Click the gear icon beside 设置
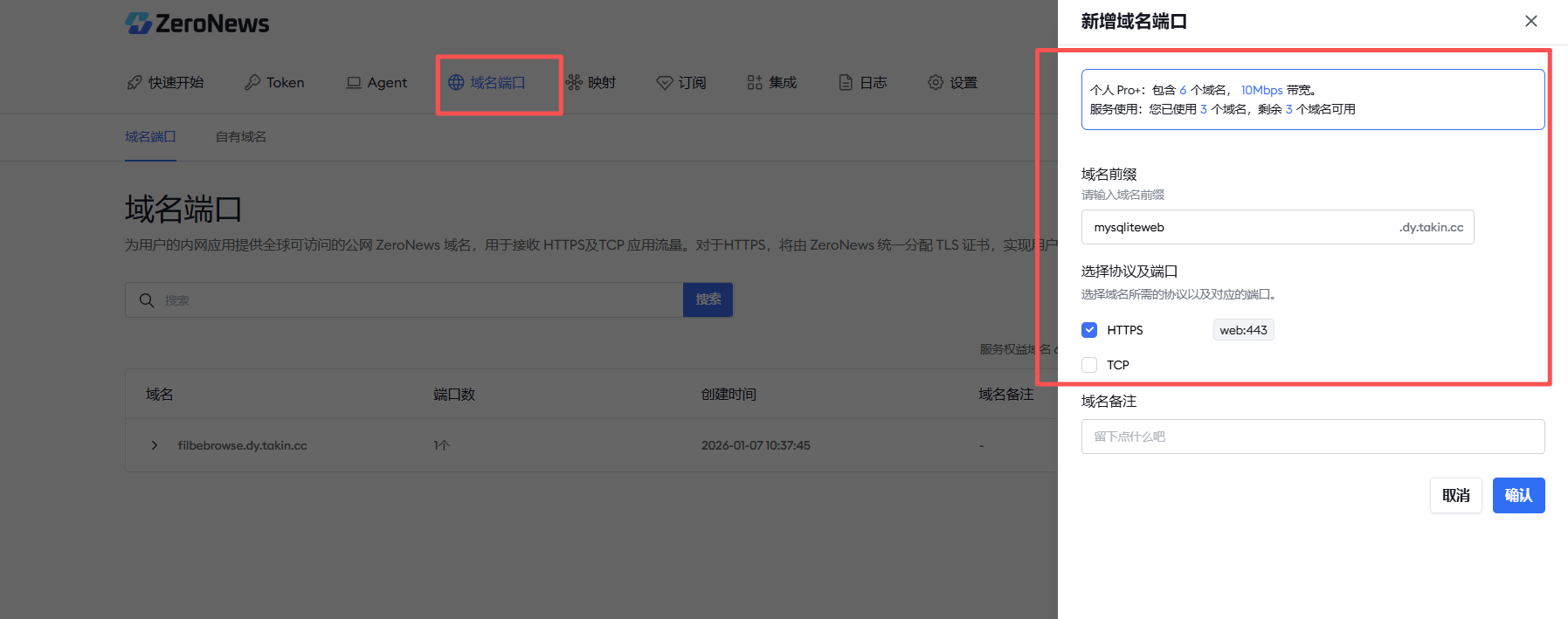This screenshot has height=619, width=1568. (x=936, y=82)
